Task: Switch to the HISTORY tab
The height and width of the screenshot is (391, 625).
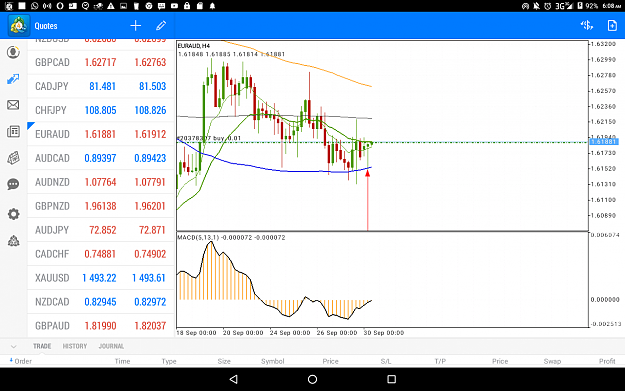Action: coord(75,346)
